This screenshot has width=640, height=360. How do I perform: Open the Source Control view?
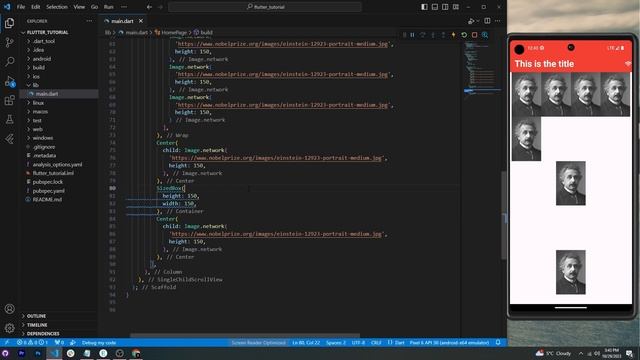point(9,42)
